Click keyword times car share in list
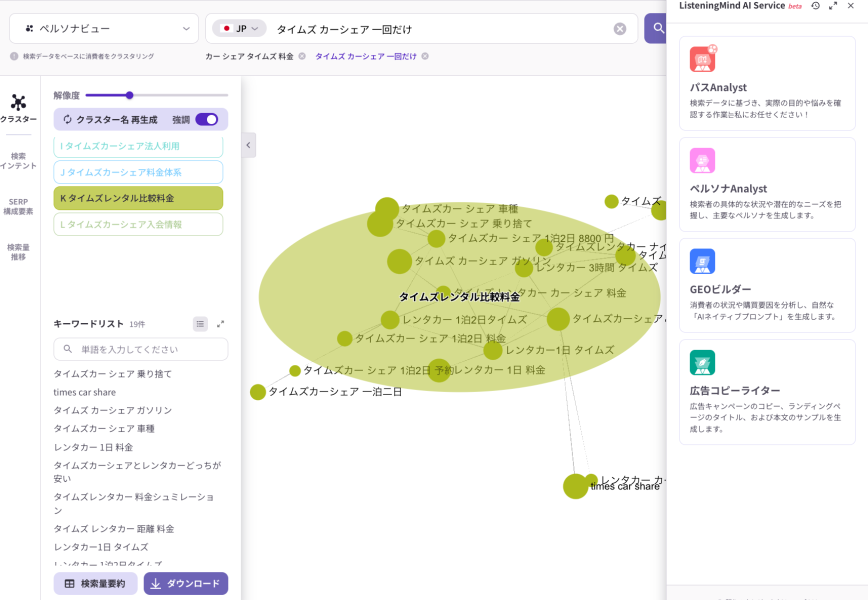 pos(85,392)
